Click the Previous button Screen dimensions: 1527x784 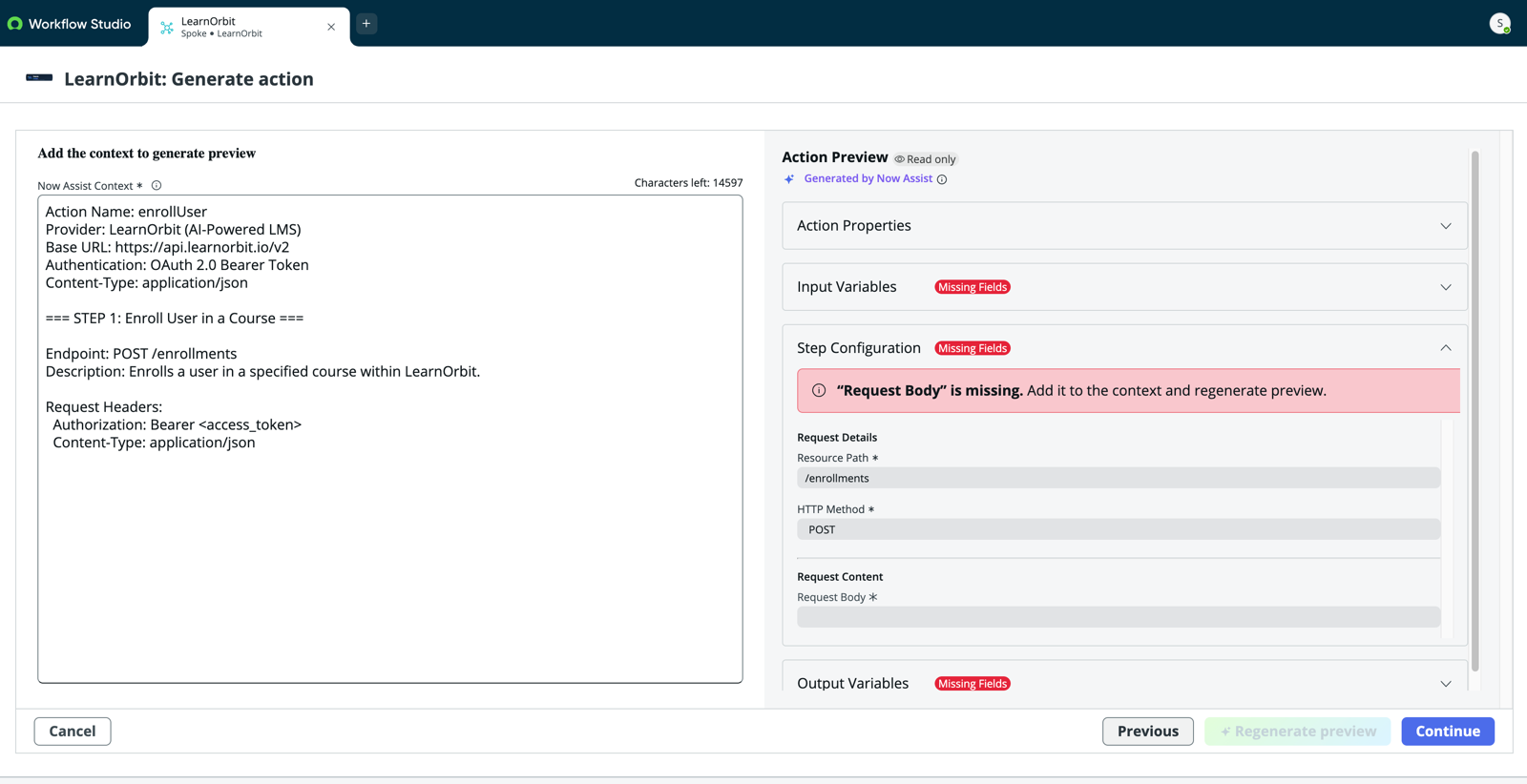click(x=1147, y=732)
